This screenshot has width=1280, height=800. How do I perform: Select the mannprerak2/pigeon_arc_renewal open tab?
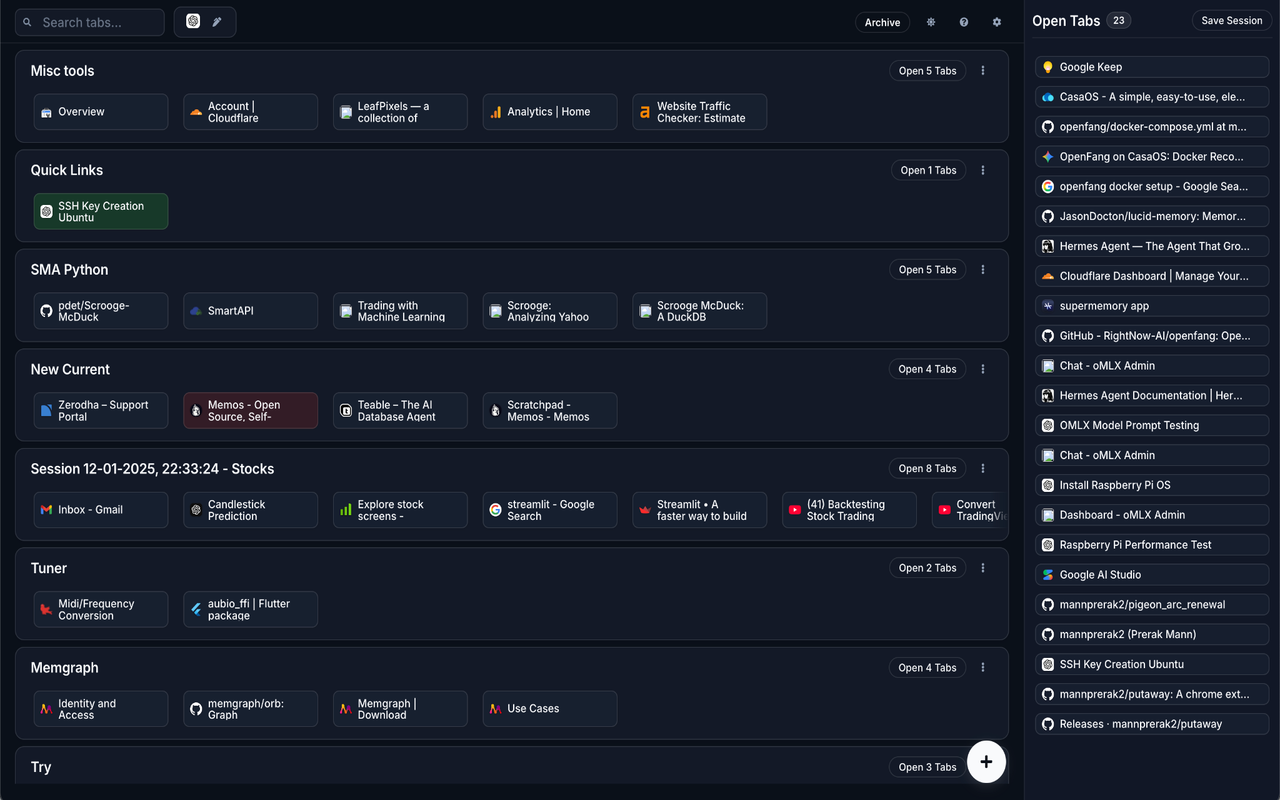point(1152,605)
